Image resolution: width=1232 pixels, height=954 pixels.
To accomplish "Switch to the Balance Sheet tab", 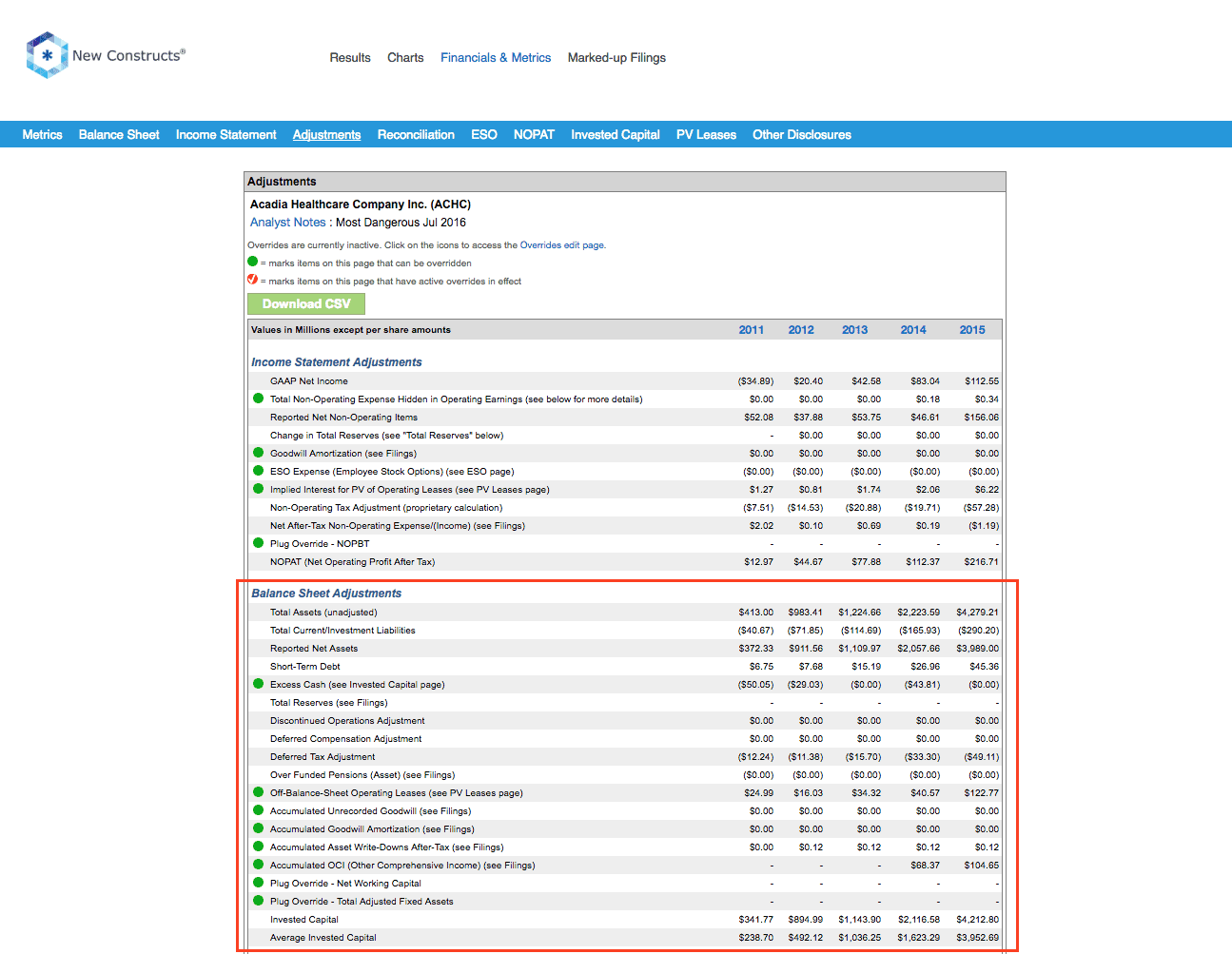I will point(119,135).
